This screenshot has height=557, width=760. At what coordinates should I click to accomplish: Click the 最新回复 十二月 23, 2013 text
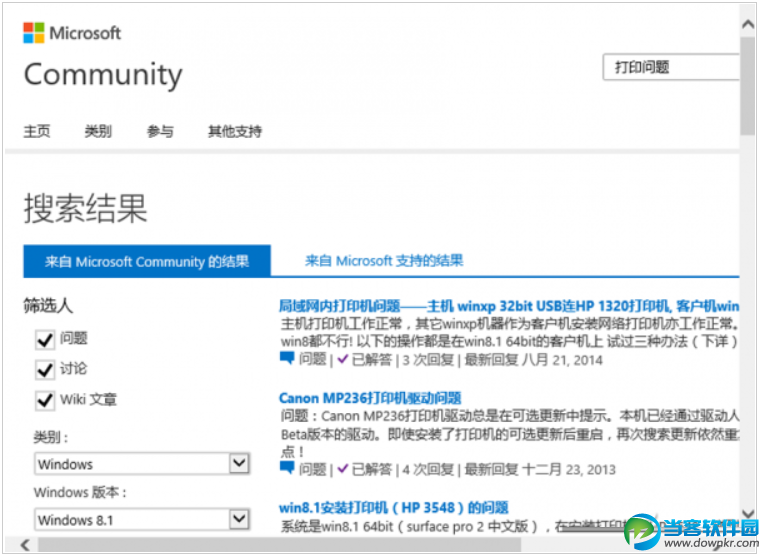pos(540,469)
